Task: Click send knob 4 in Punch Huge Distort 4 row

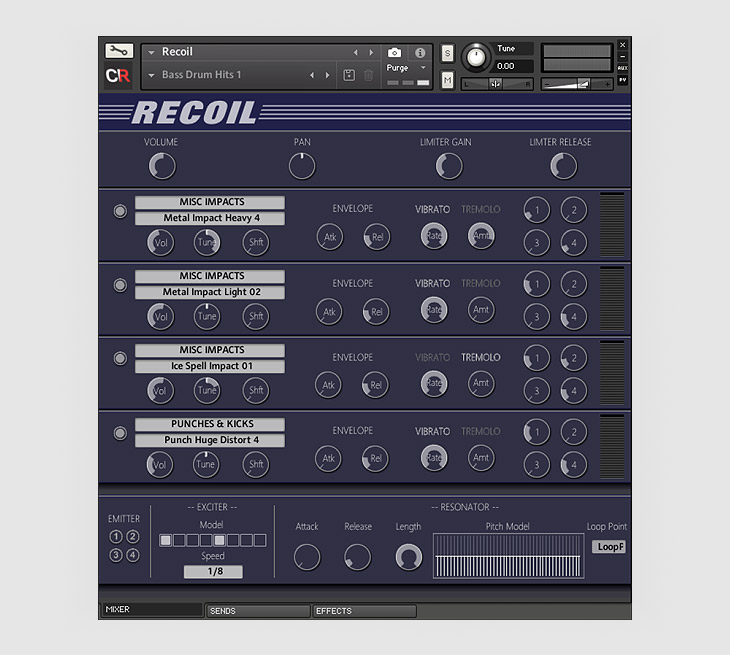Action: [574, 465]
